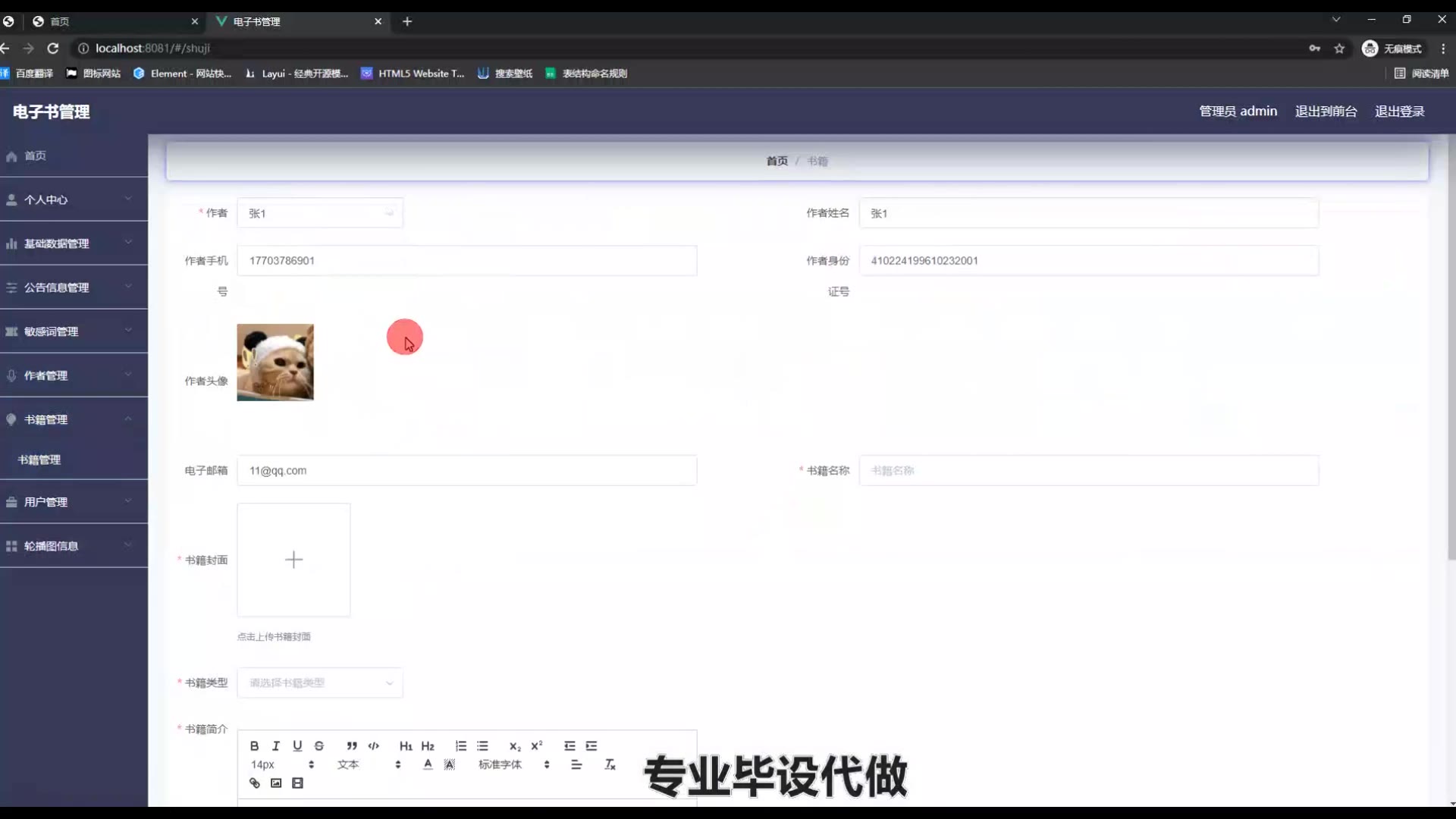This screenshot has height=819, width=1456.
Task: Click the insert video icon
Action: [x=297, y=783]
